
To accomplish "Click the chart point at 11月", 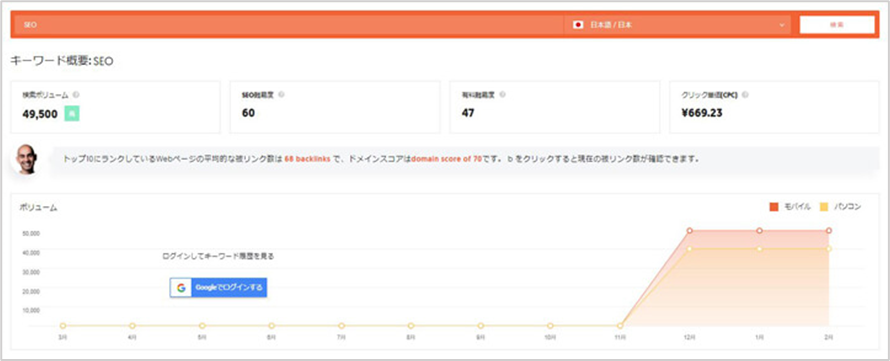I will [x=620, y=326].
